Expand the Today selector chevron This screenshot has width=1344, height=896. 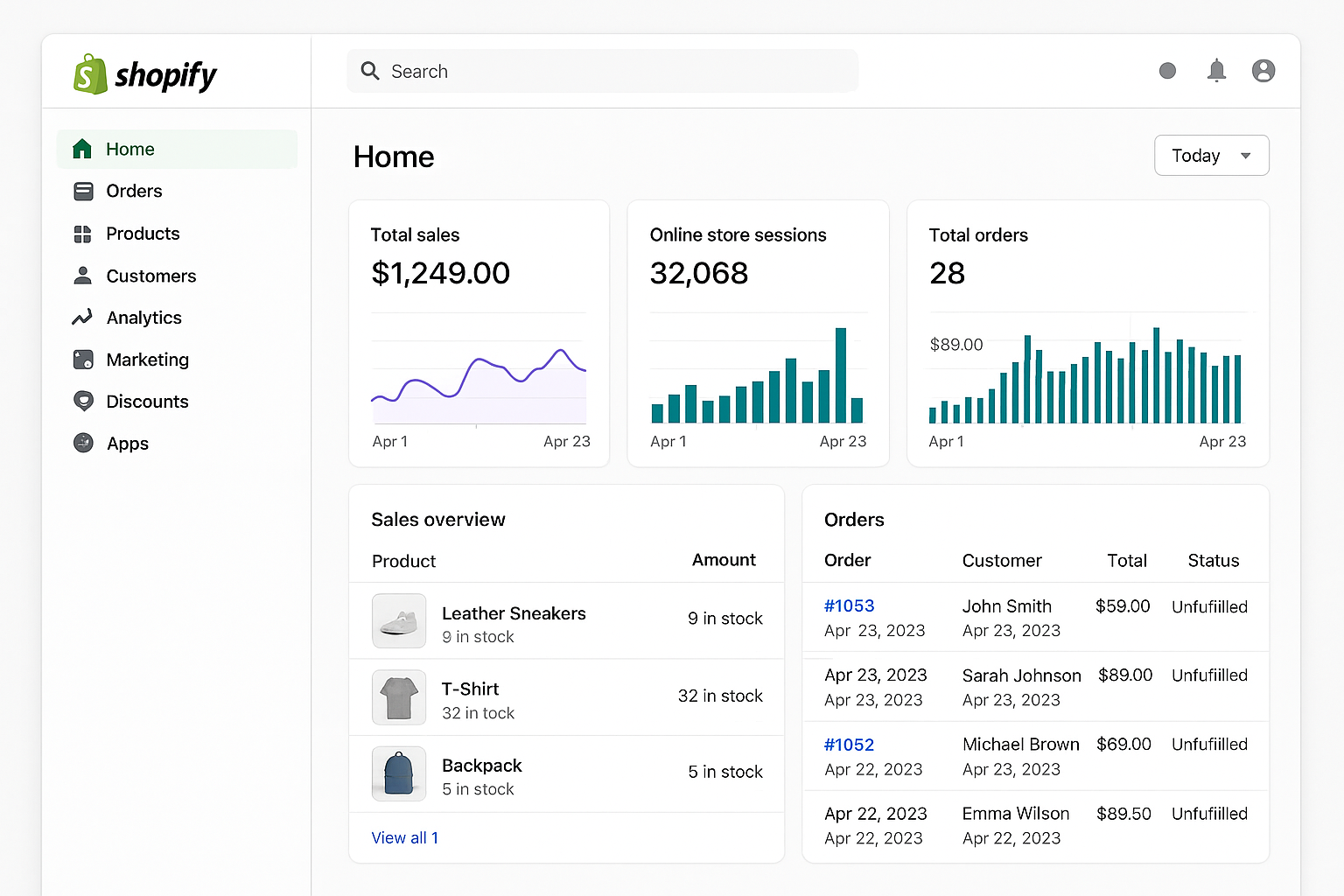tap(1244, 155)
